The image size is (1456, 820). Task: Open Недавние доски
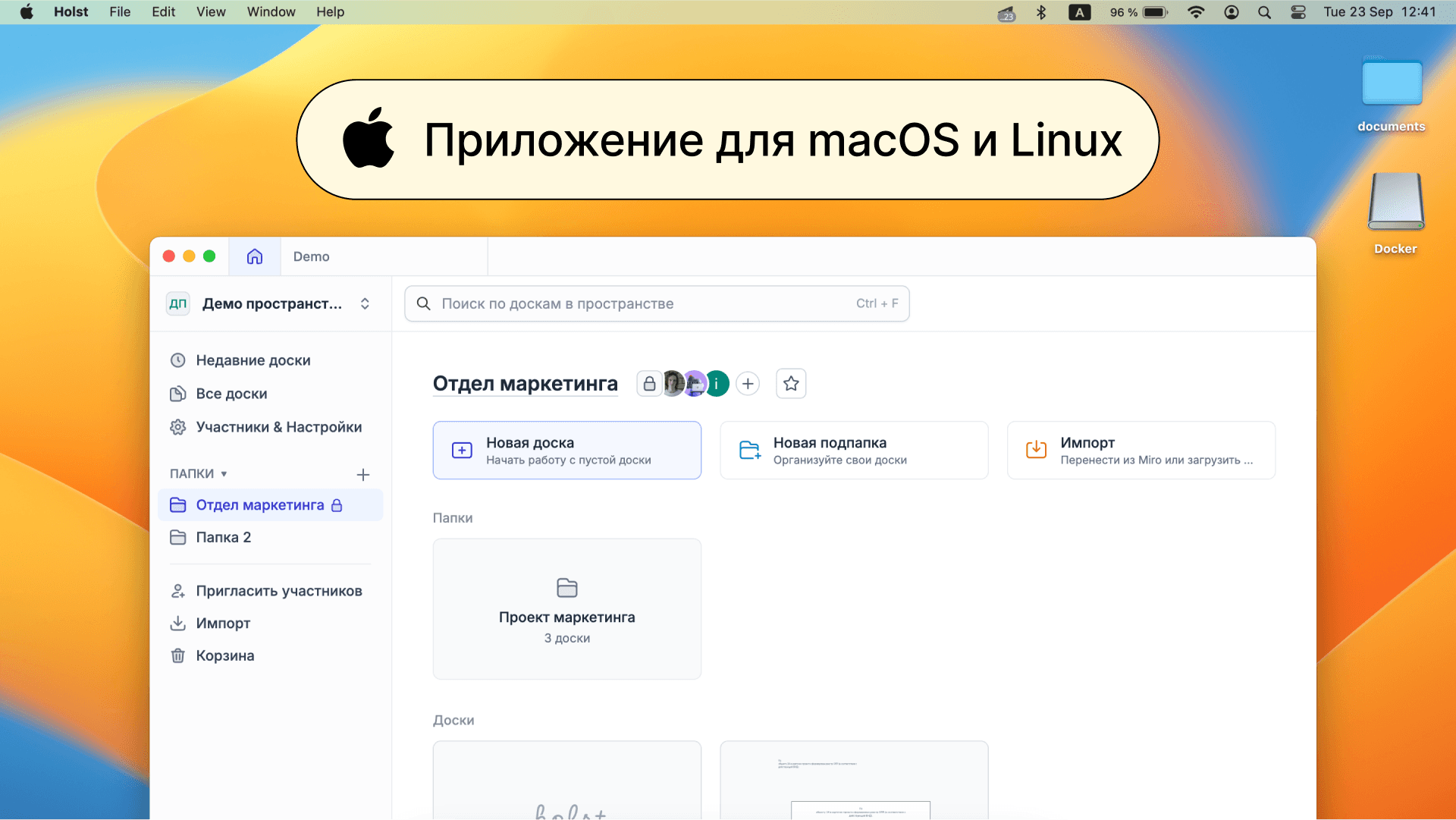click(253, 360)
